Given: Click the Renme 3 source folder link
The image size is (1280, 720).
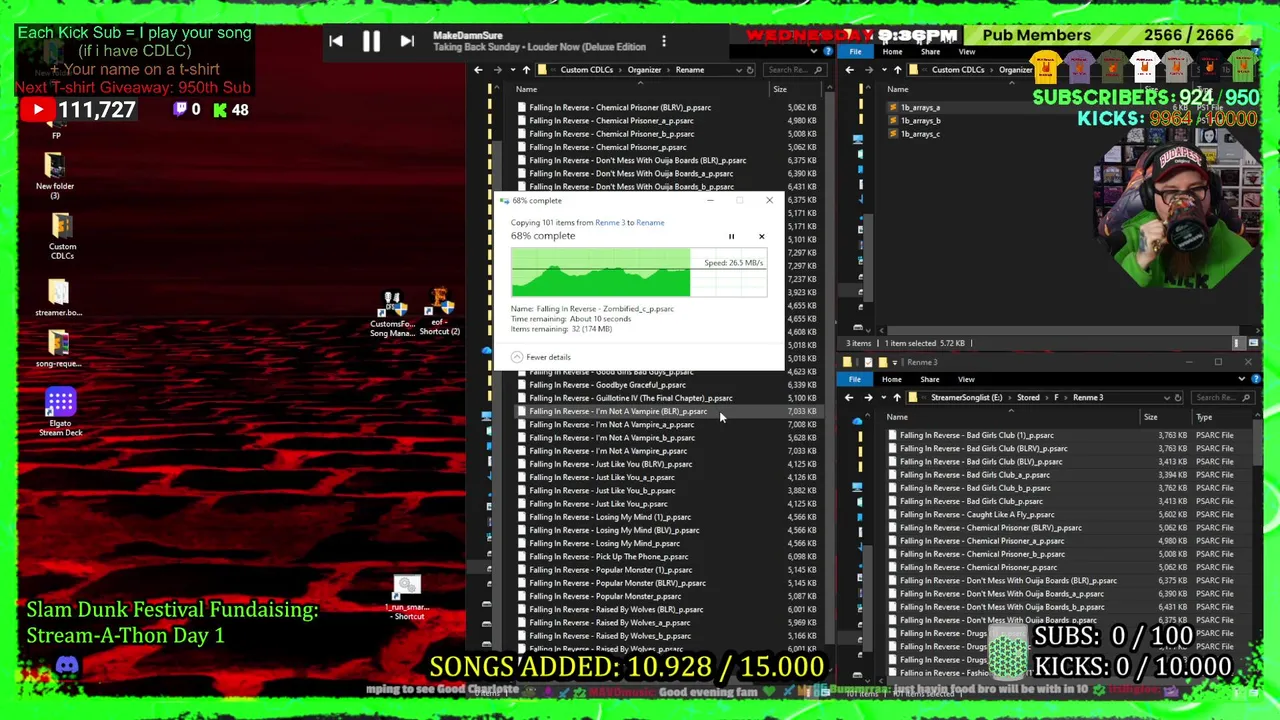Looking at the screenshot, I should (x=609, y=223).
